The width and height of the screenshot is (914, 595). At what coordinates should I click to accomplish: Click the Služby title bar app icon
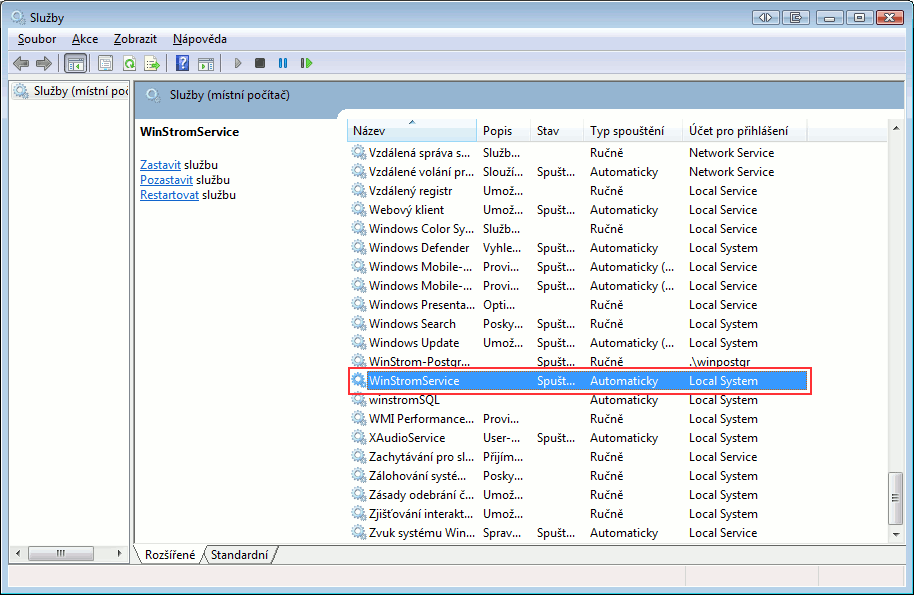pos(19,17)
